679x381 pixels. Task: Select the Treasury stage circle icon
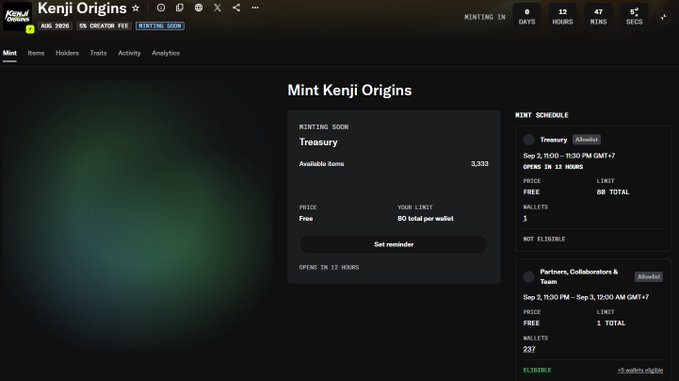[x=528, y=139]
